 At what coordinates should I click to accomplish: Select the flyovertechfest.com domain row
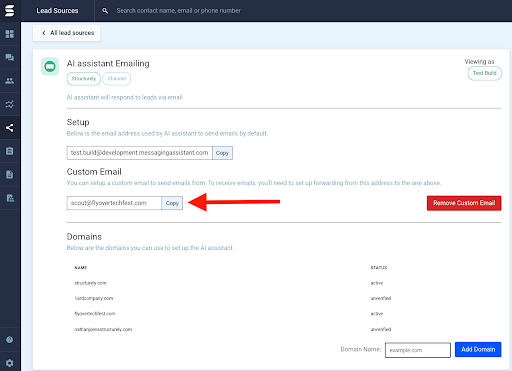(284, 314)
